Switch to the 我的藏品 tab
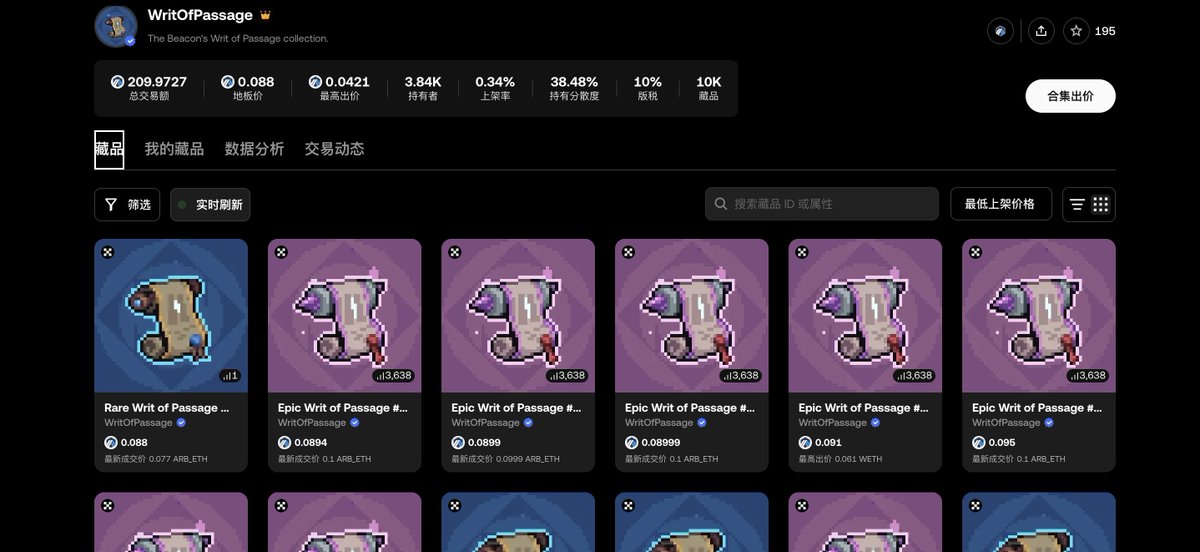 174,149
